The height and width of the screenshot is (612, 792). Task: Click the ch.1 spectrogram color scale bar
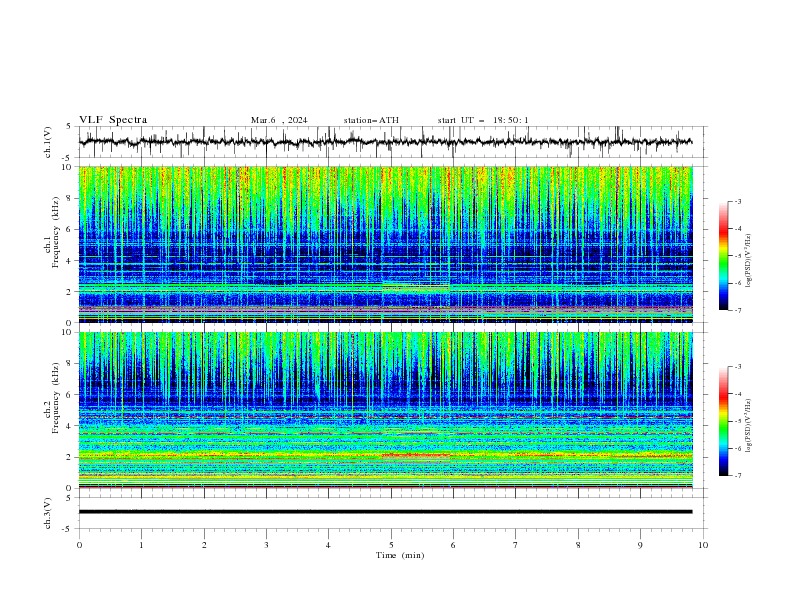723,256
